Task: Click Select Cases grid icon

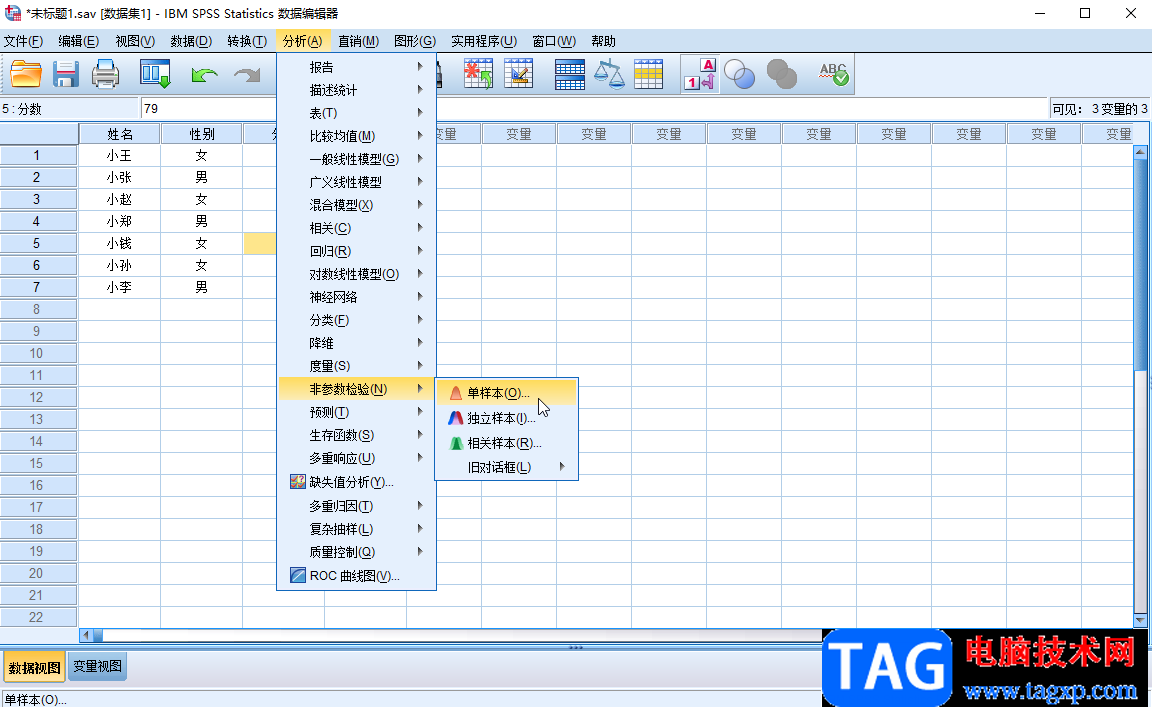Action: 648,74
